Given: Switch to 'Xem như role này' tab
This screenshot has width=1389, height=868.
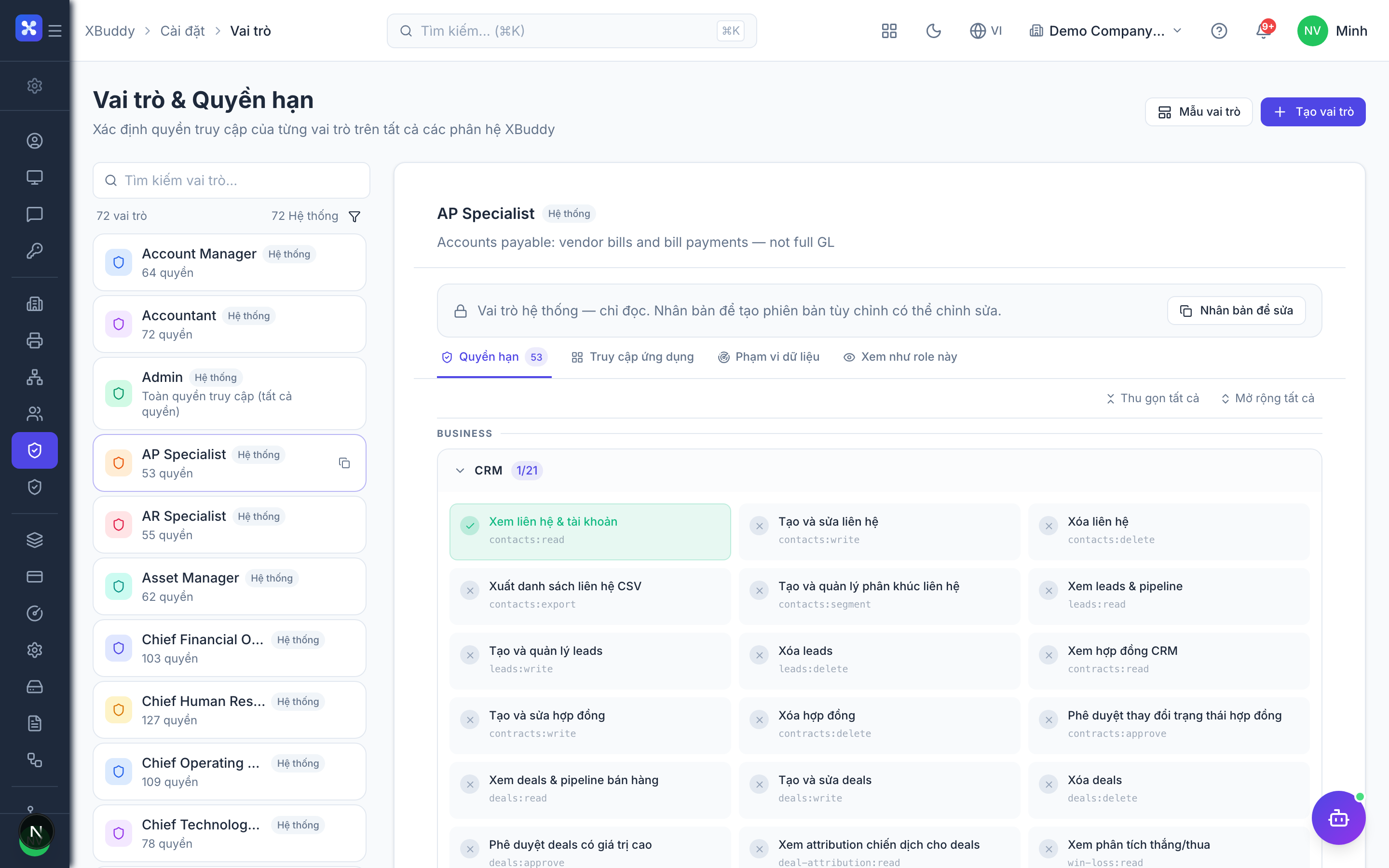Looking at the screenshot, I should [900, 357].
